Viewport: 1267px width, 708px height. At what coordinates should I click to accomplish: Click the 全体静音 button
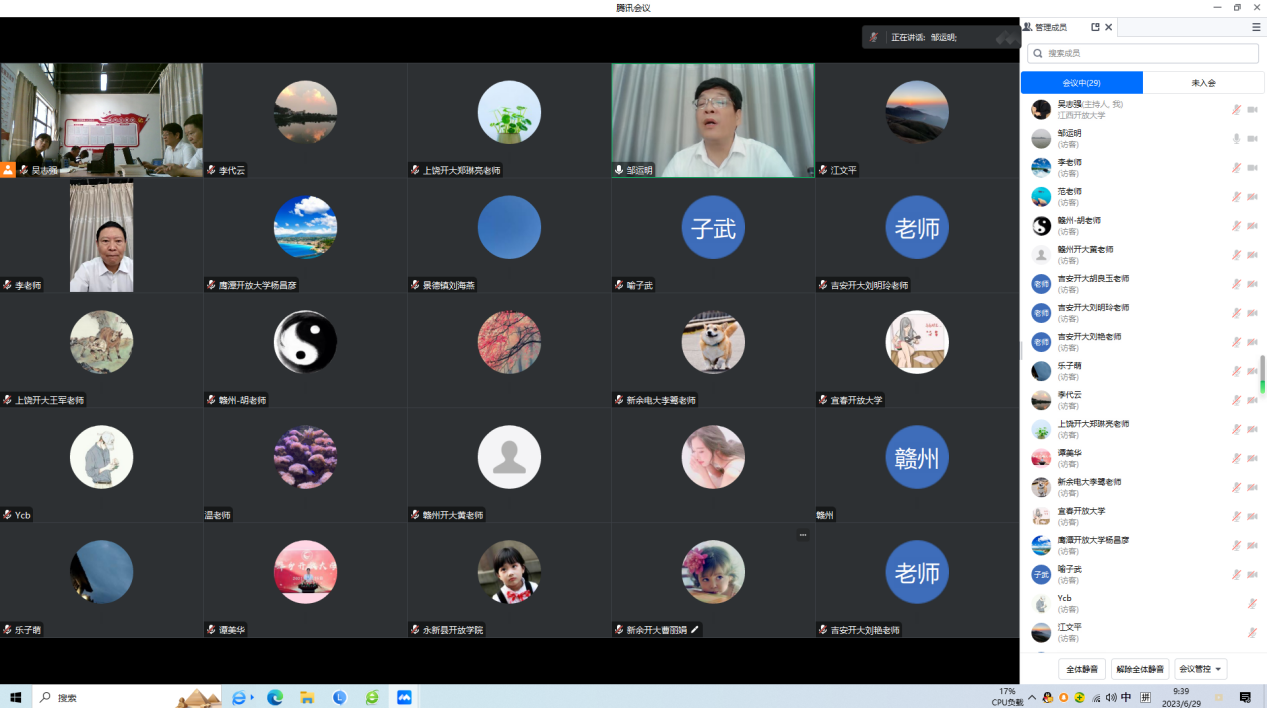(x=1081, y=669)
